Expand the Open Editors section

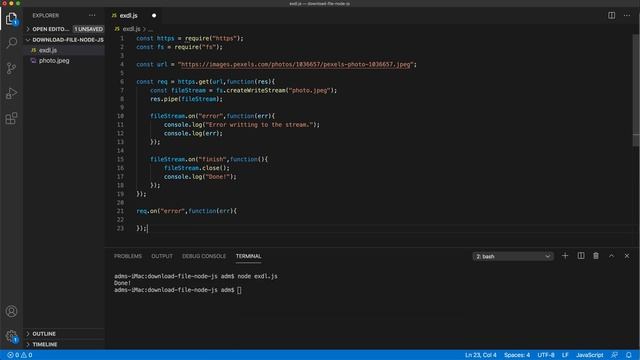pyautogui.click(x=51, y=29)
